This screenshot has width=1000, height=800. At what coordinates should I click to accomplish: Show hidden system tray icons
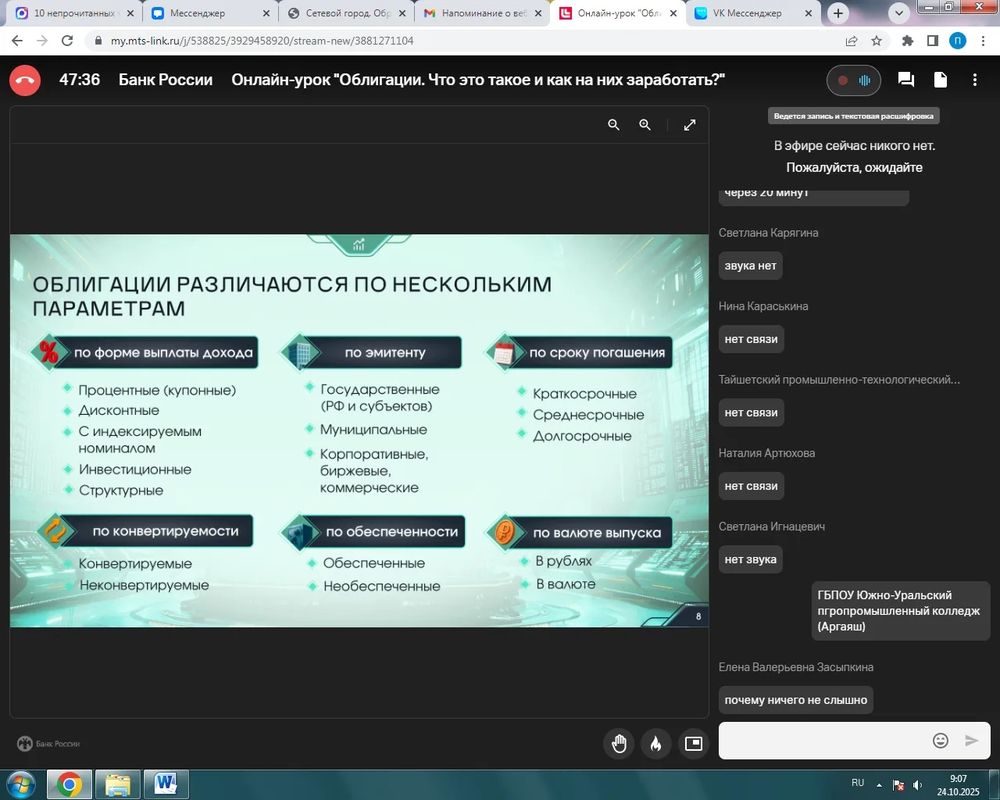coord(880,784)
